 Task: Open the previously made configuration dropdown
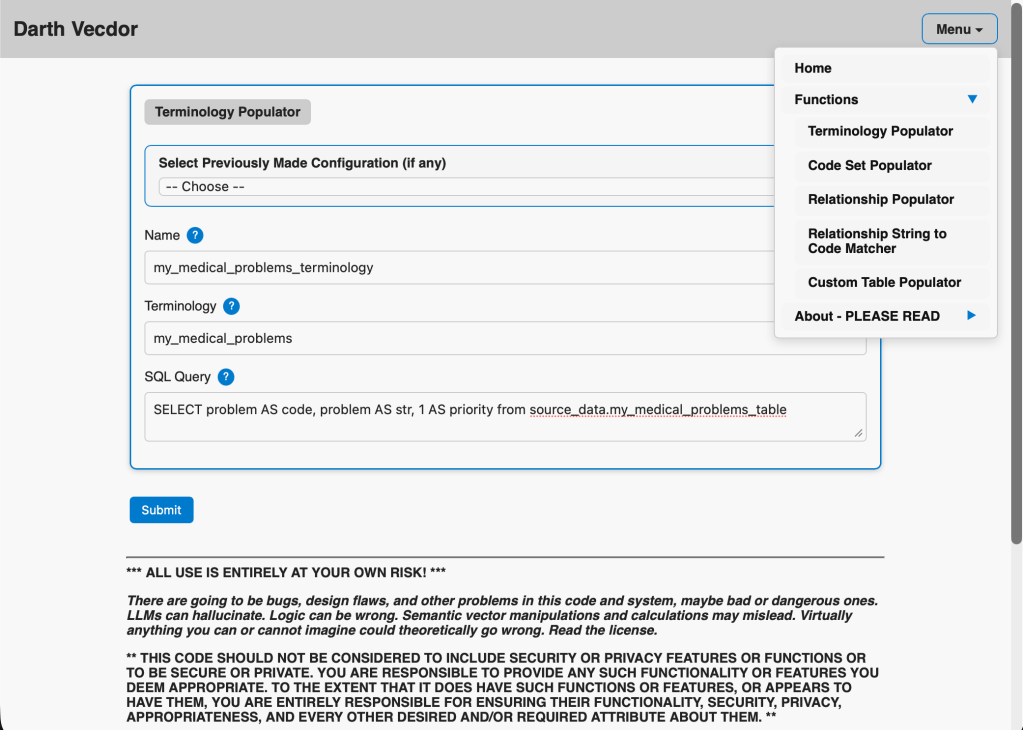pyautogui.click(x=465, y=187)
